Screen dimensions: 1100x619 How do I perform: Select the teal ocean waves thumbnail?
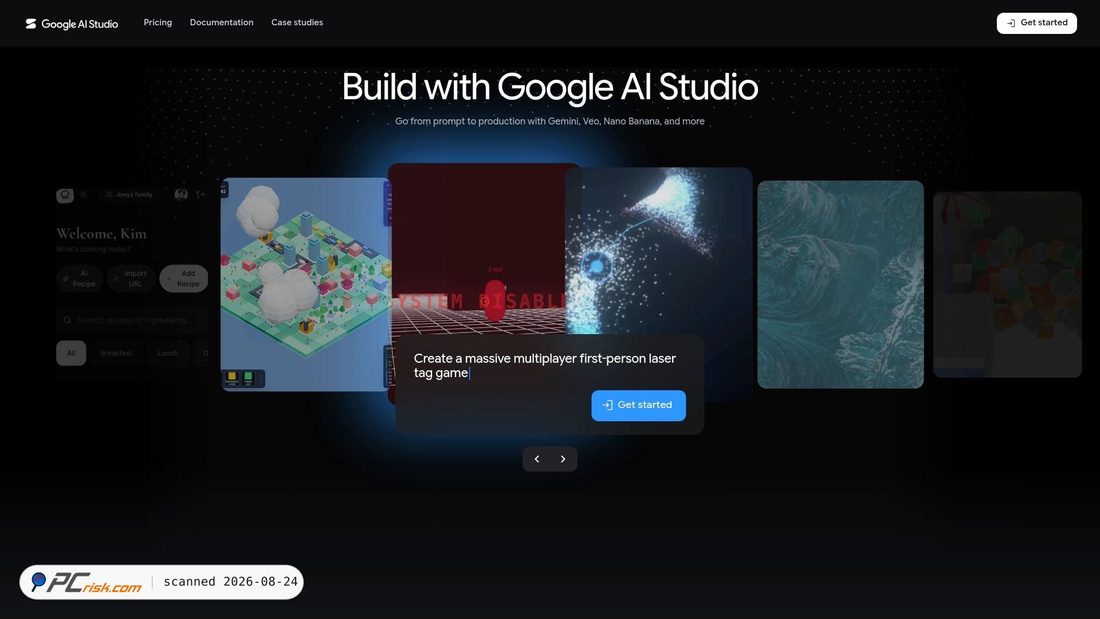pyautogui.click(x=840, y=284)
